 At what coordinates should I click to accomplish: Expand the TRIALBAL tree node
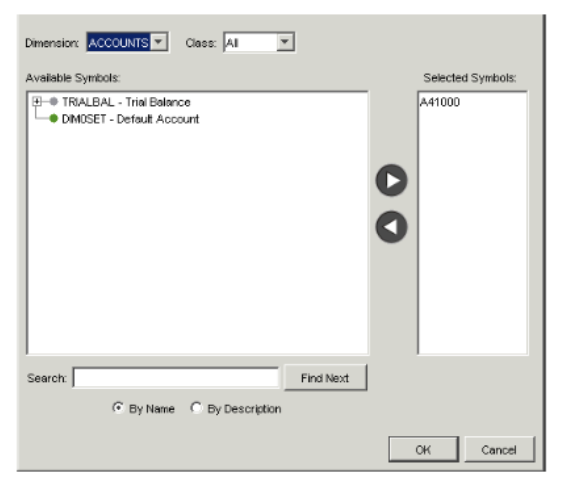coord(37,101)
